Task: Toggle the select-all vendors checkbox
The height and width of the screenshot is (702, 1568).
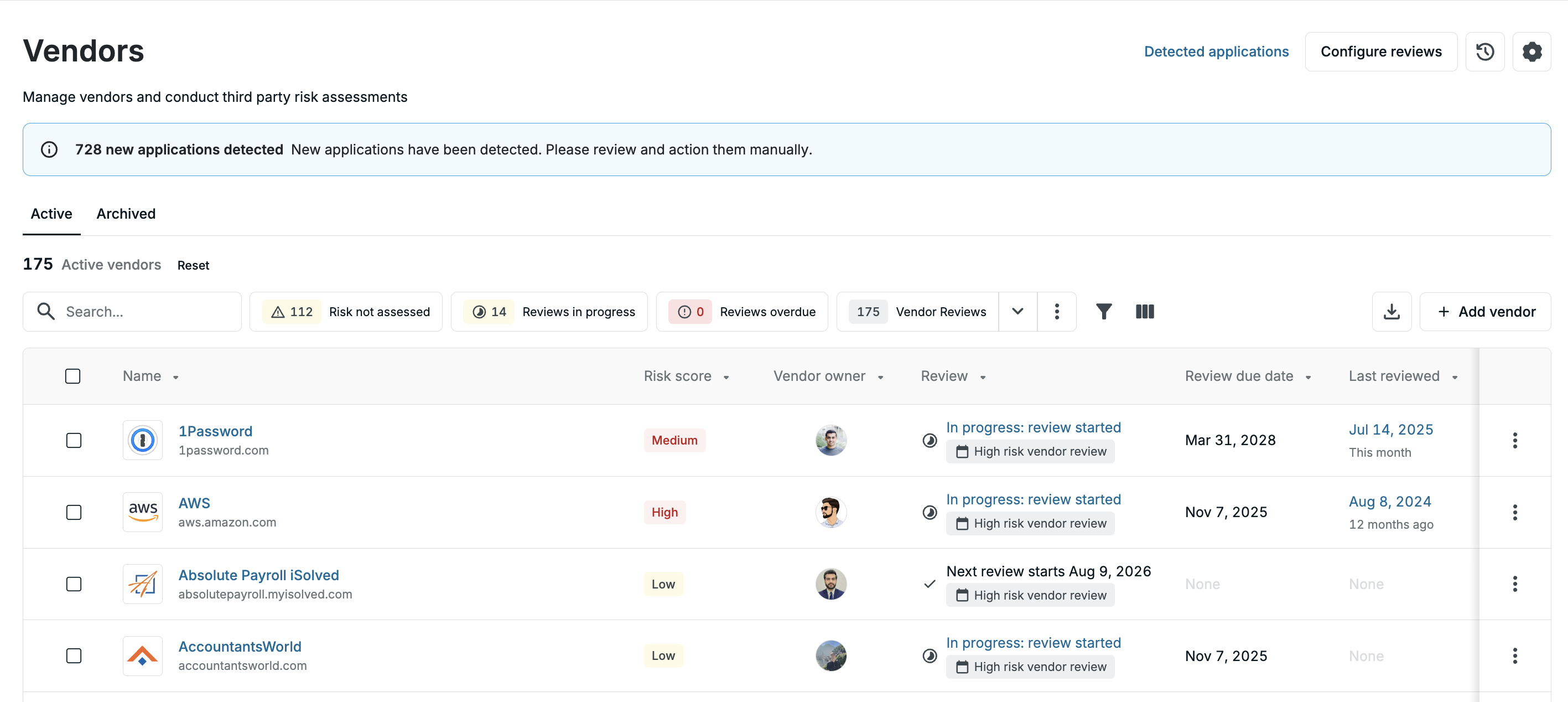Action: [x=72, y=376]
